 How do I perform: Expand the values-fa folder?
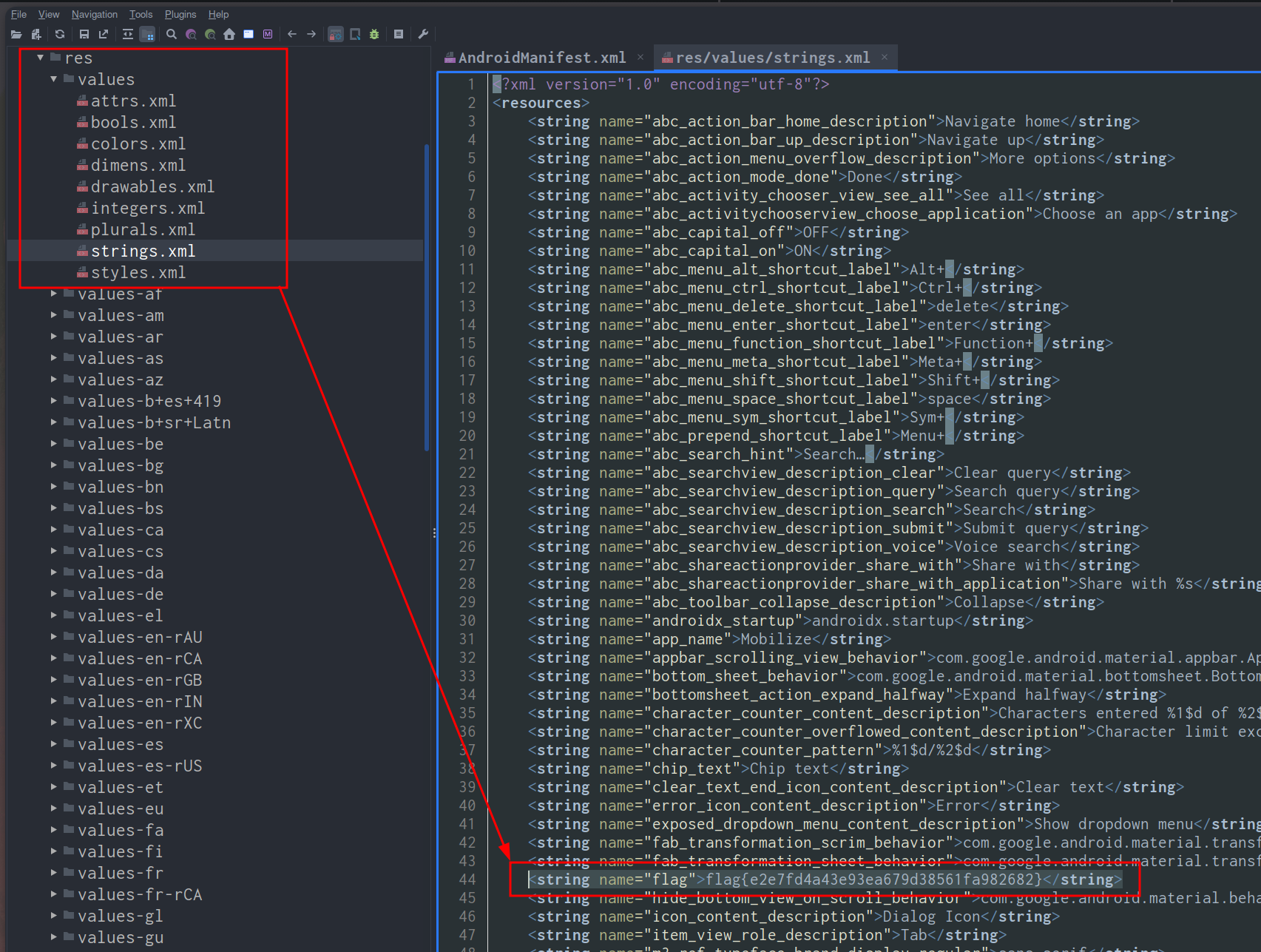53,830
